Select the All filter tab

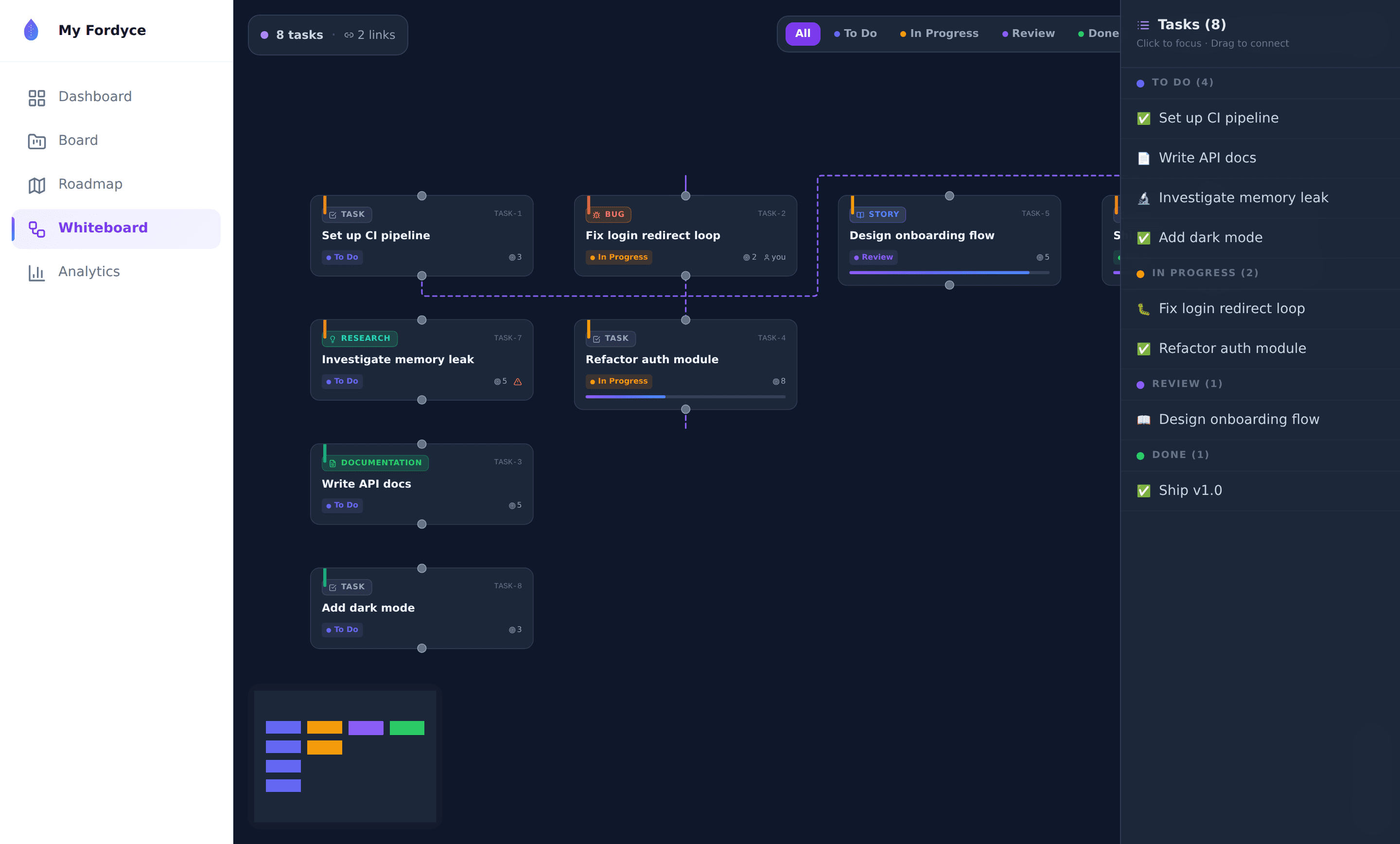[802, 34]
